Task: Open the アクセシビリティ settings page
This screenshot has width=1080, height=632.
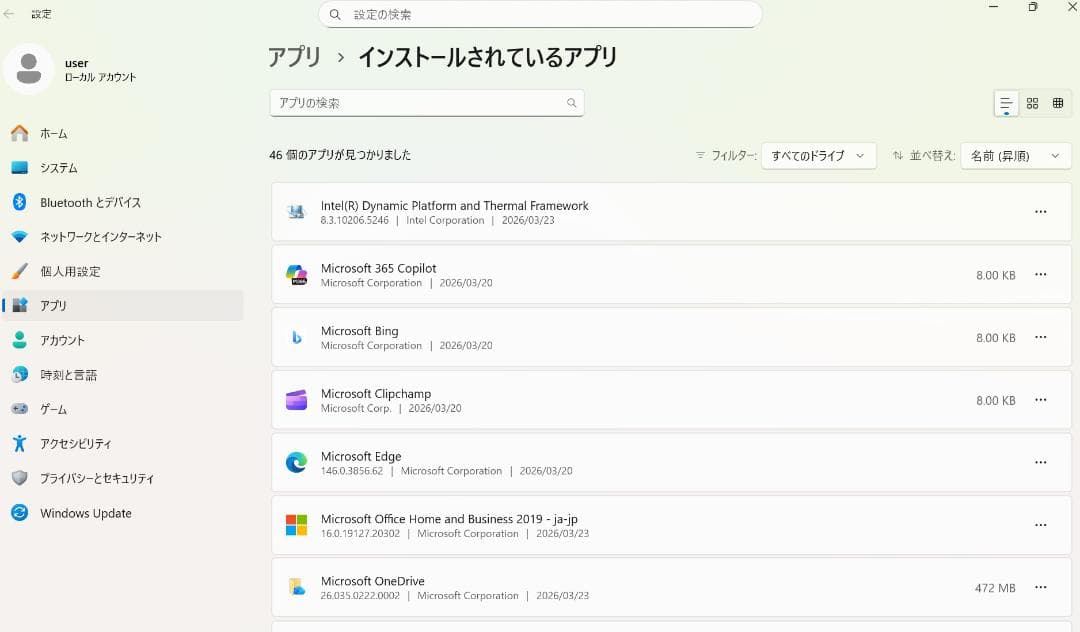Action: (123, 443)
